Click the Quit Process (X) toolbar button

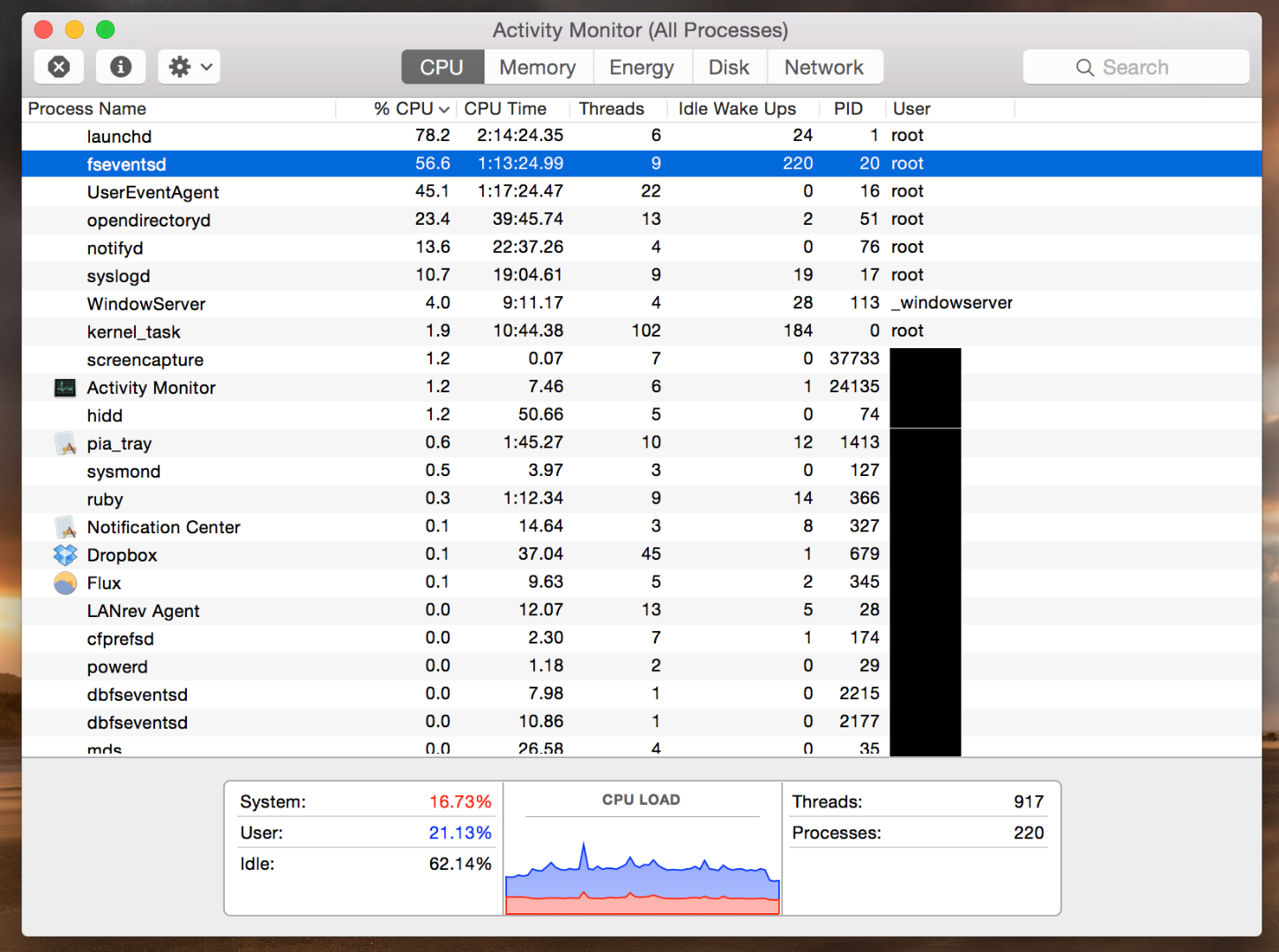click(59, 67)
